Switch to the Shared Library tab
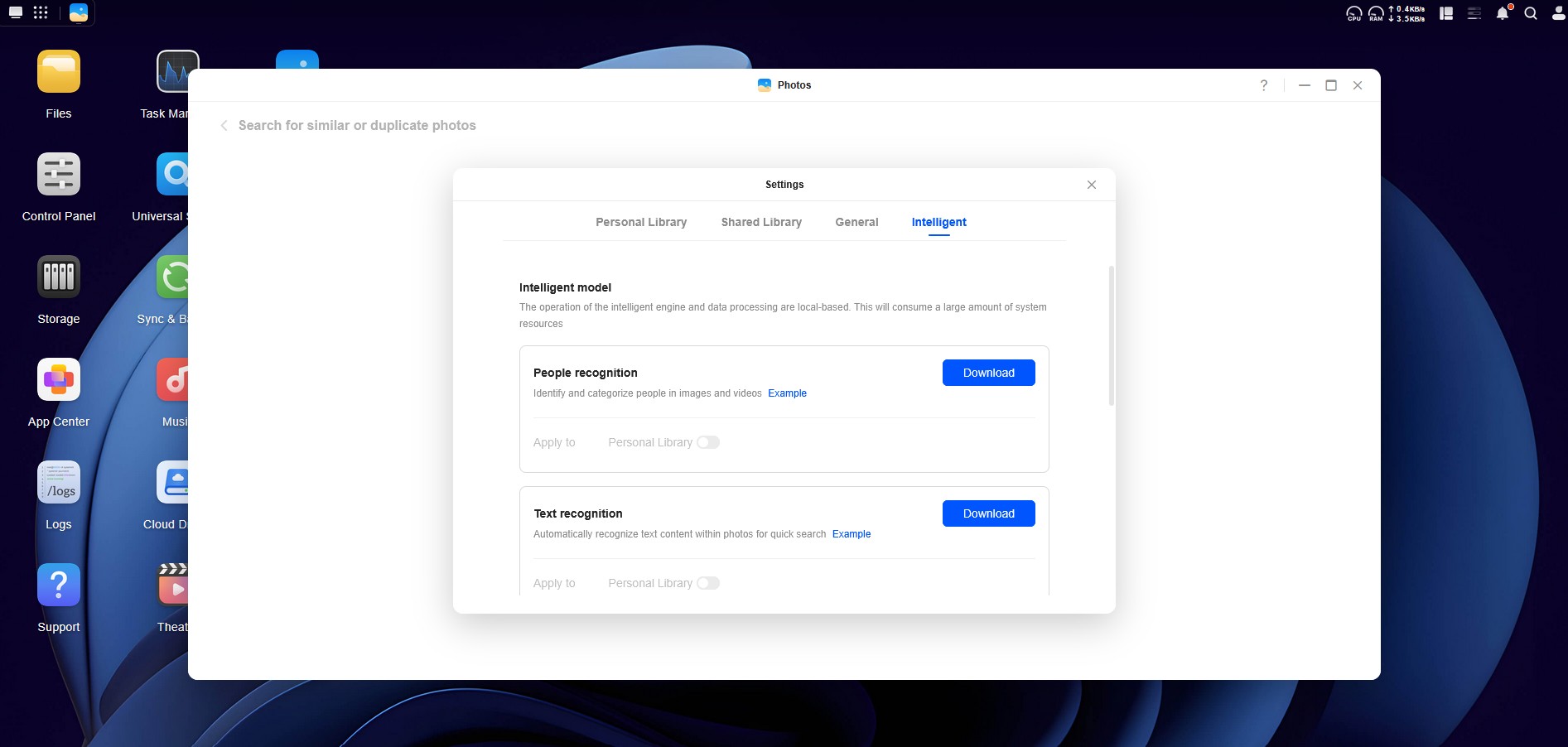Image resolution: width=1568 pixels, height=747 pixels. pos(760,222)
